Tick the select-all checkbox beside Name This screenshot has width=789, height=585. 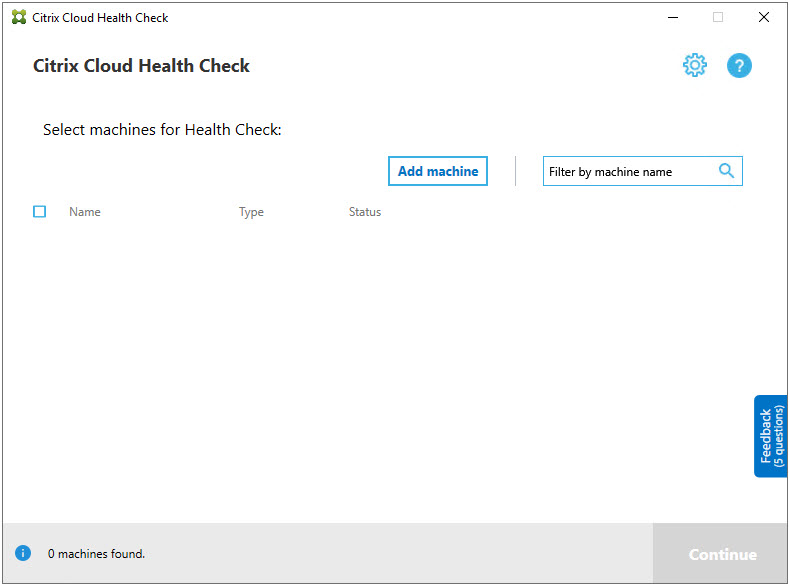click(39, 211)
